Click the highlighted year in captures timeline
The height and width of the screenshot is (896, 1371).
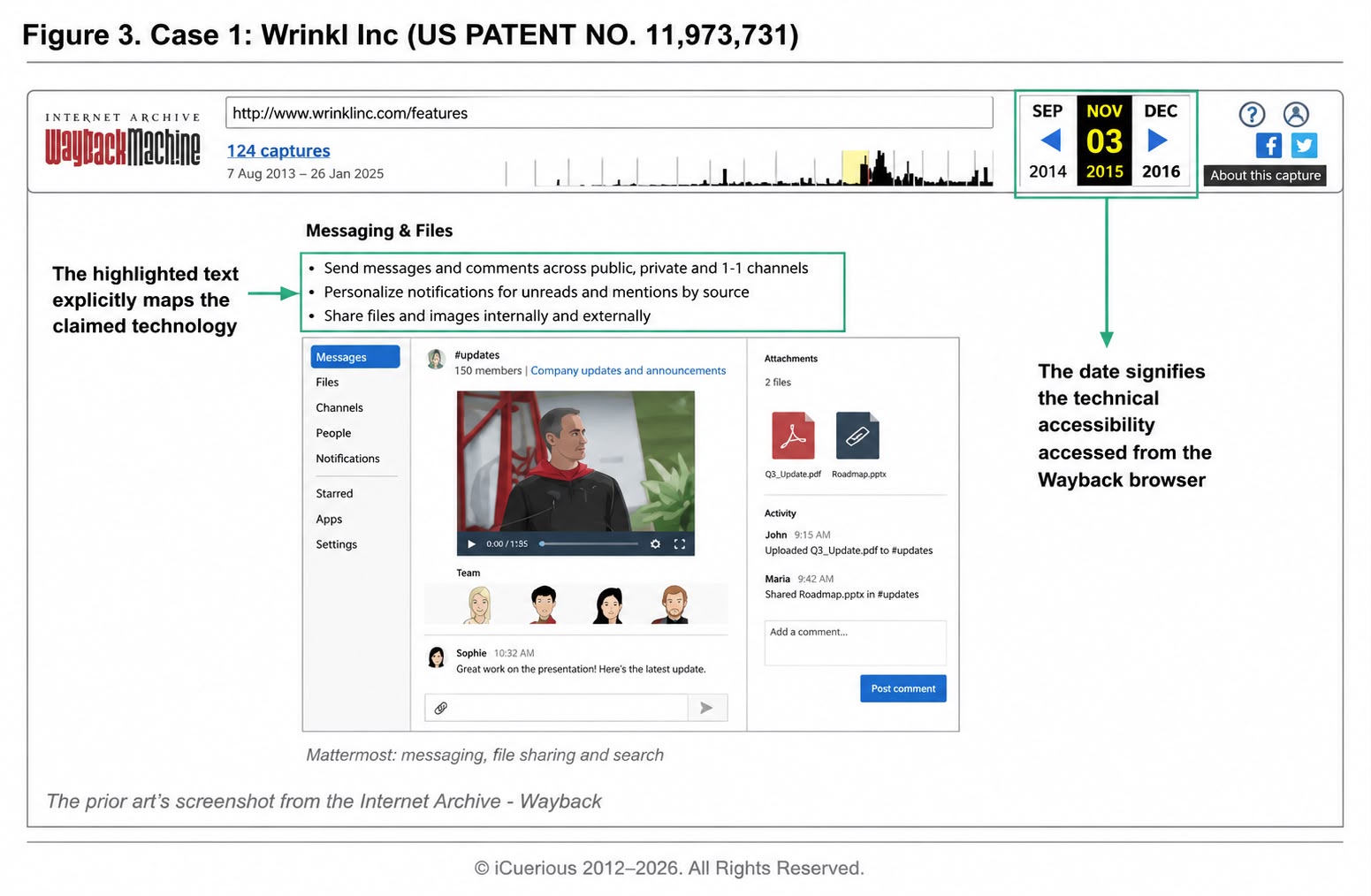pyautogui.click(x=855, y=168)
